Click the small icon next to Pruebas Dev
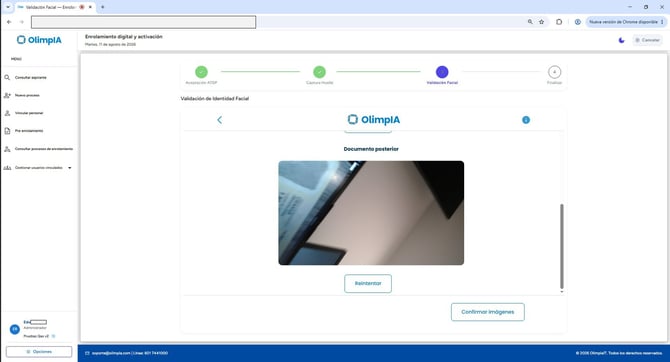 tap(53, 336)
